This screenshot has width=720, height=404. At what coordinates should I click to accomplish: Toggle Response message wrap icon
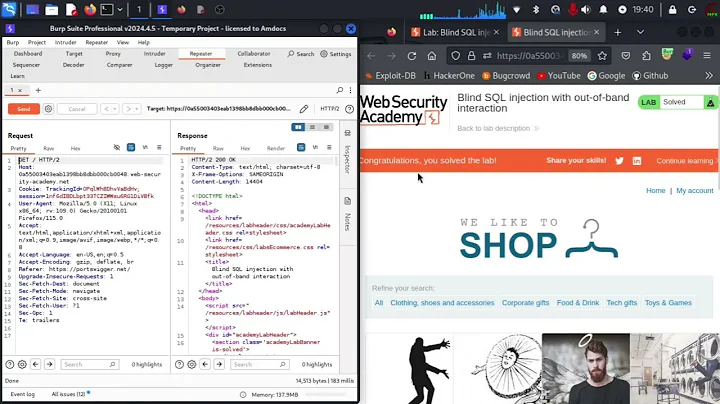click(x=301, y=147)
